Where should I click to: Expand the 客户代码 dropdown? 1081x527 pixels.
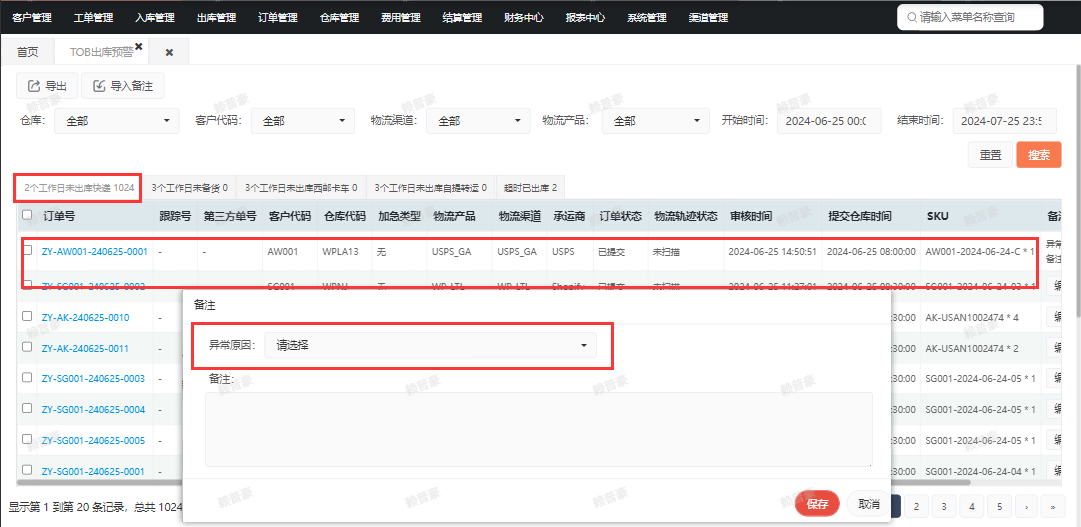tap(303, 121)
